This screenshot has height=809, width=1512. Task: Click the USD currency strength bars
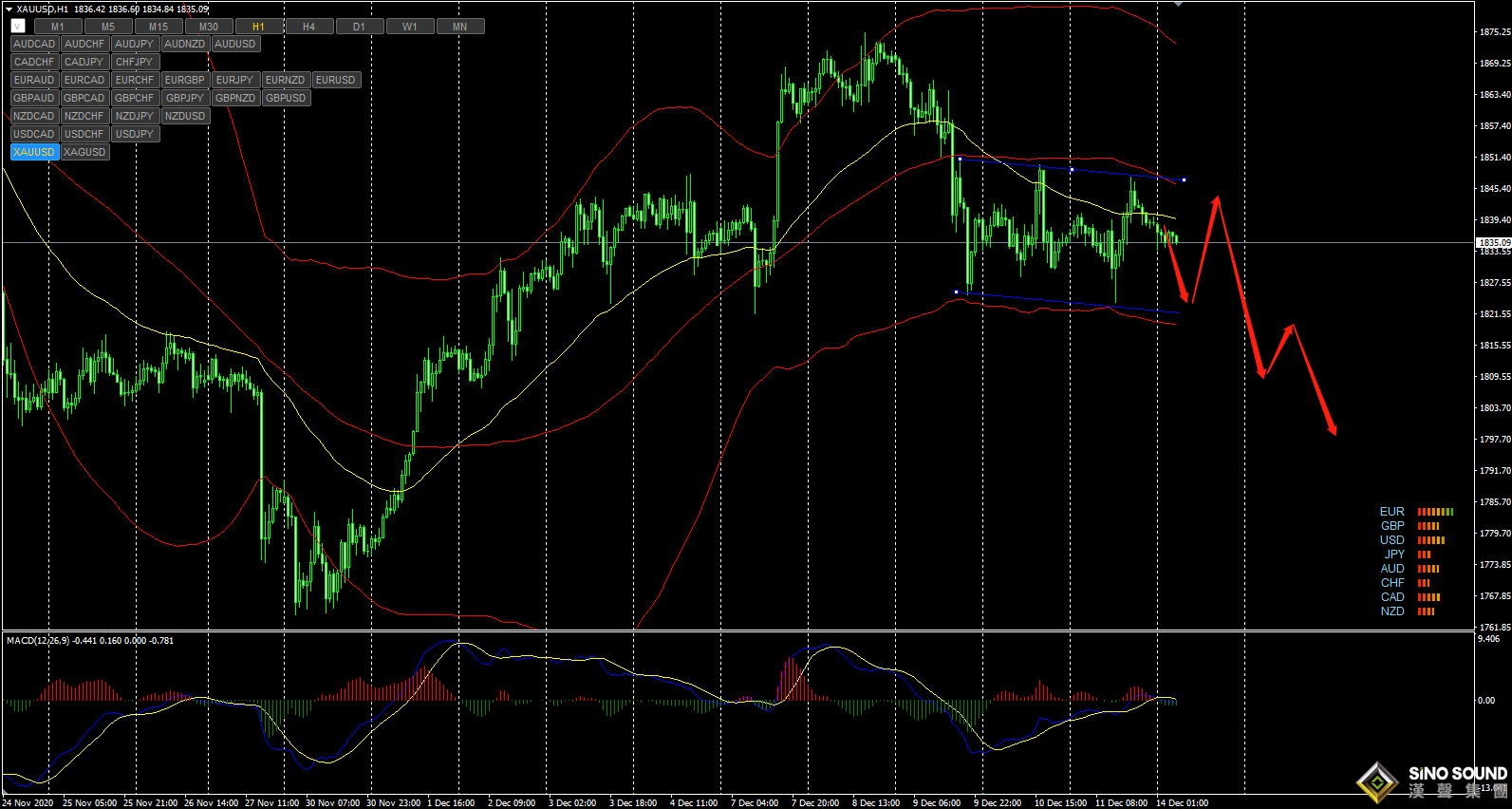pos(1430,540)
